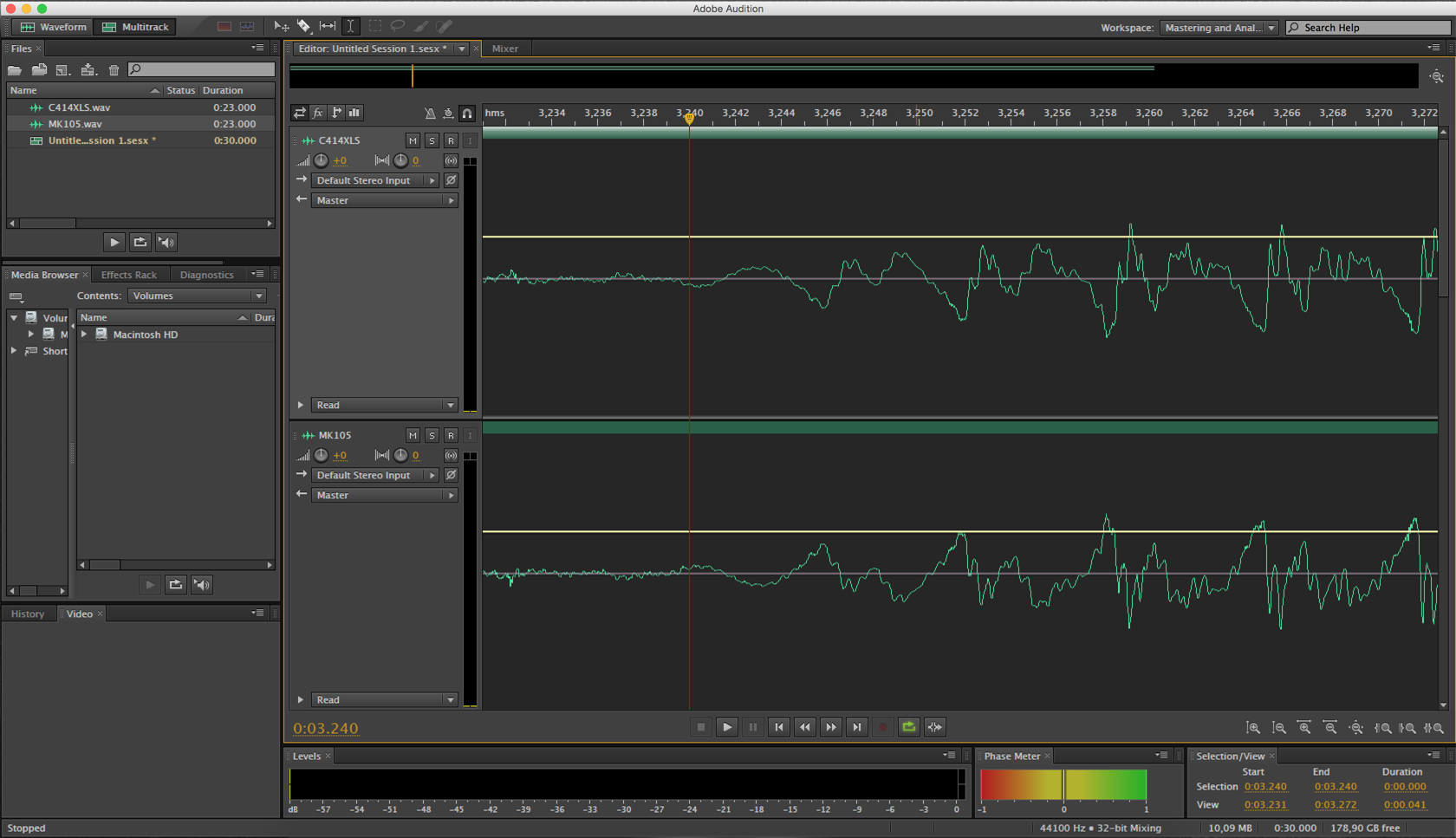1456x838 pixels.
Task: Open the Workspace dropdown
Action: (1219, 28)
